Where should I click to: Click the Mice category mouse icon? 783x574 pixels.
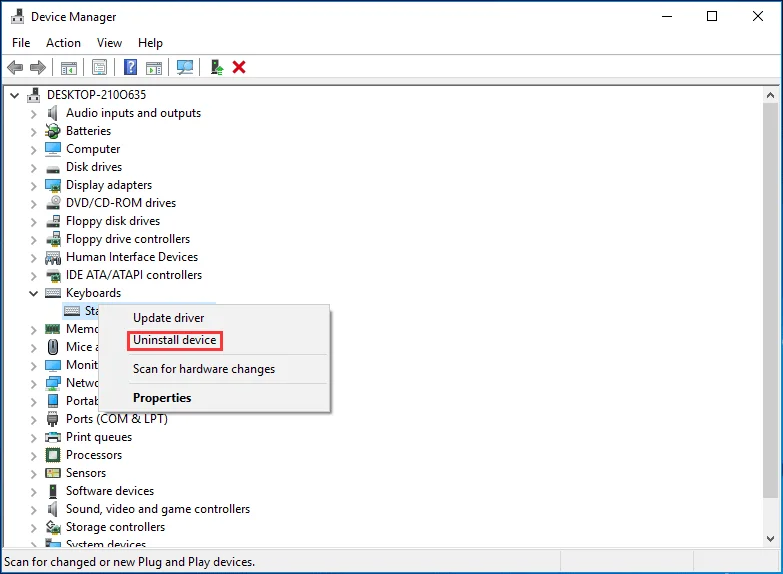pyautogui.click(x=52, y=347)
